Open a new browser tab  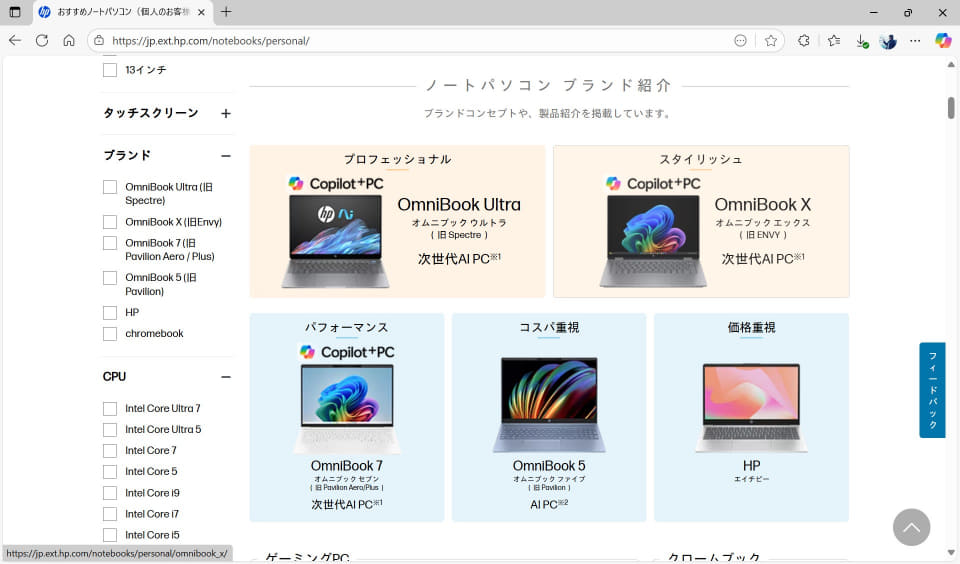point(226,12)
